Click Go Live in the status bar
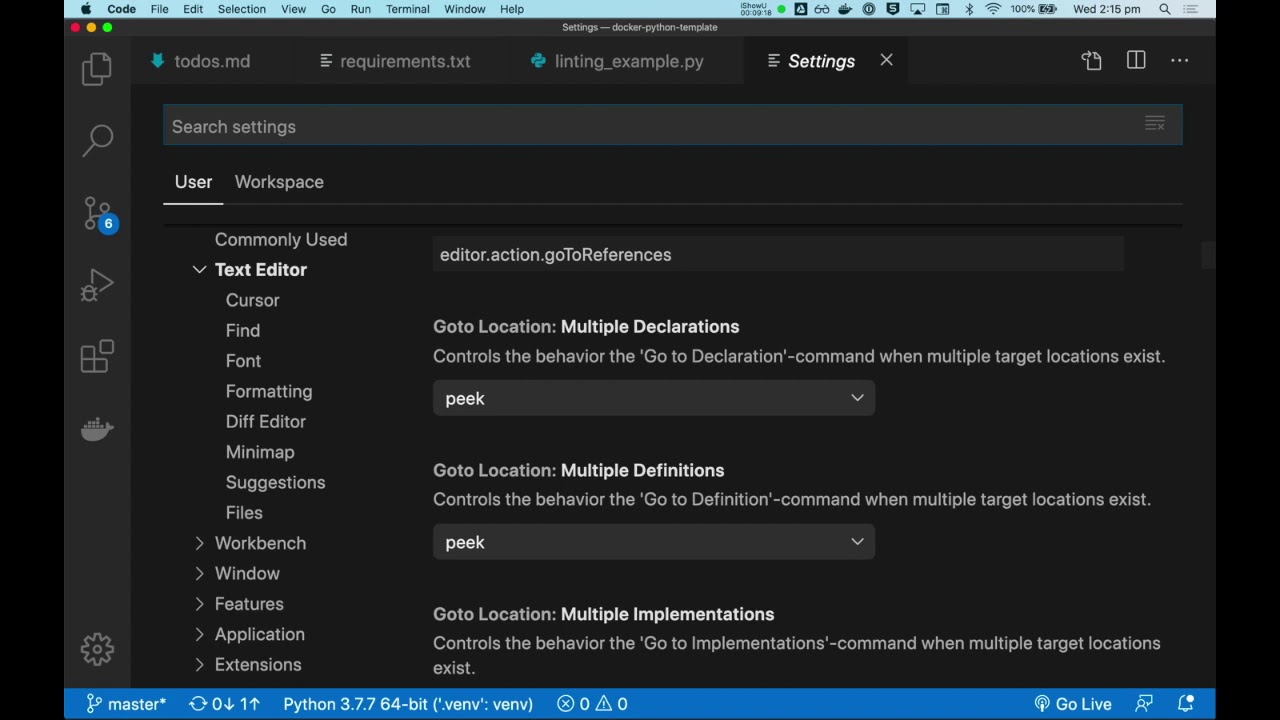This screenshot has height=720, width=1280. (1073, 704)
